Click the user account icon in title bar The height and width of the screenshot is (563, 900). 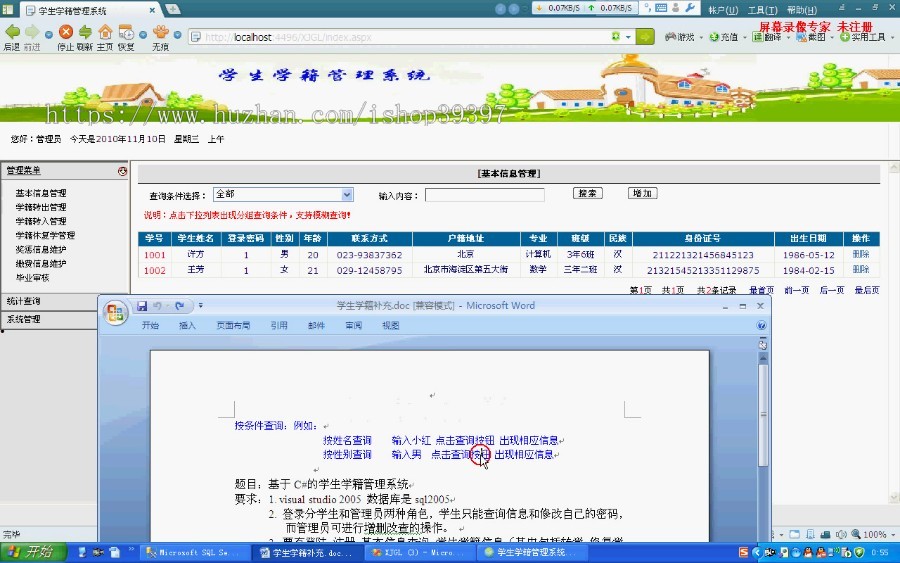click(676, 8)
